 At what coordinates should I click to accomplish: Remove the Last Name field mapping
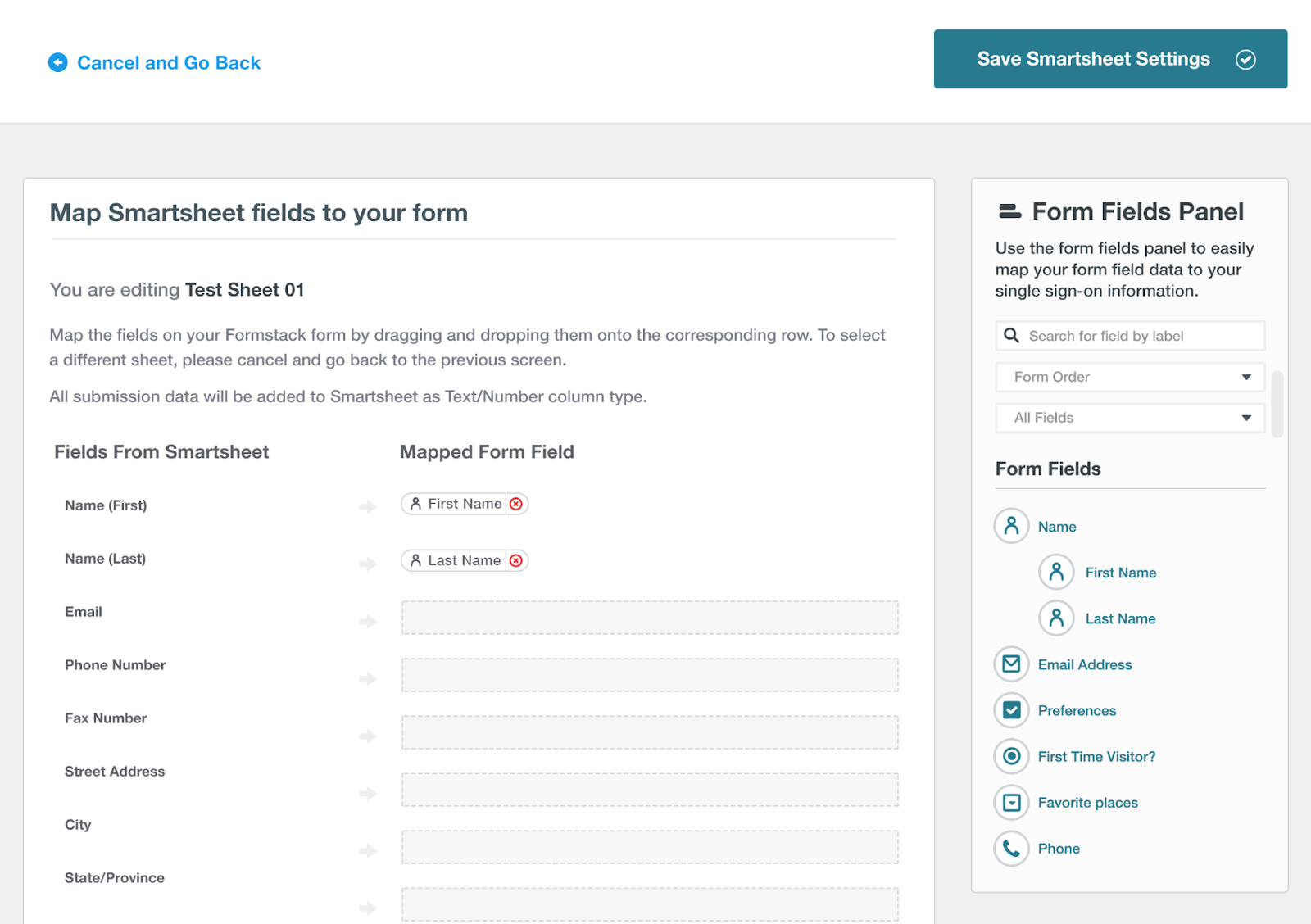tap(515, 560)
